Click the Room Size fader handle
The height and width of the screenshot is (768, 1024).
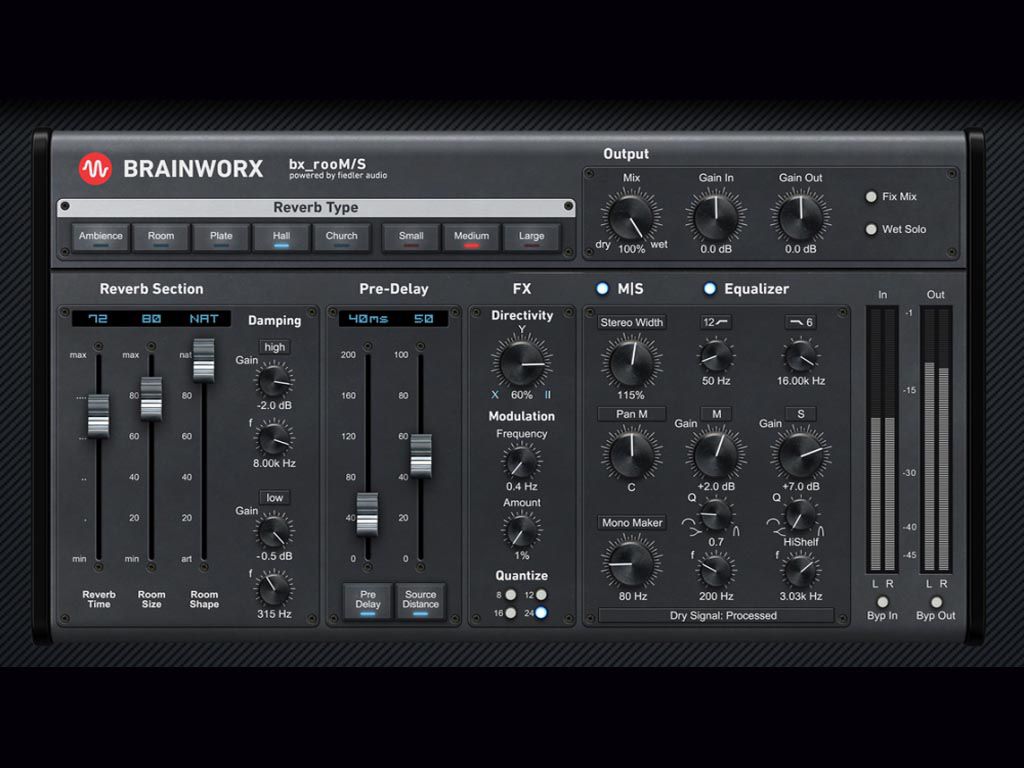pyautogui.click(x=151, y=398)
